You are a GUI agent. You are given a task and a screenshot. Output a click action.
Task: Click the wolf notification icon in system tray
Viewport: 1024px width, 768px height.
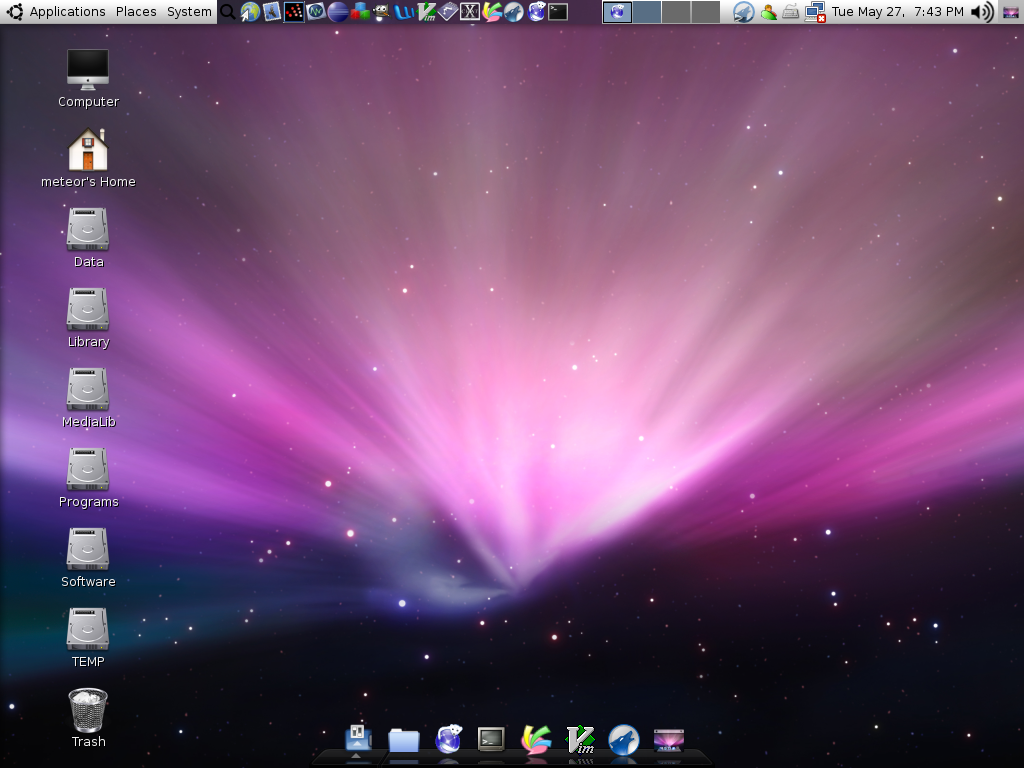[x=743, y=12]
